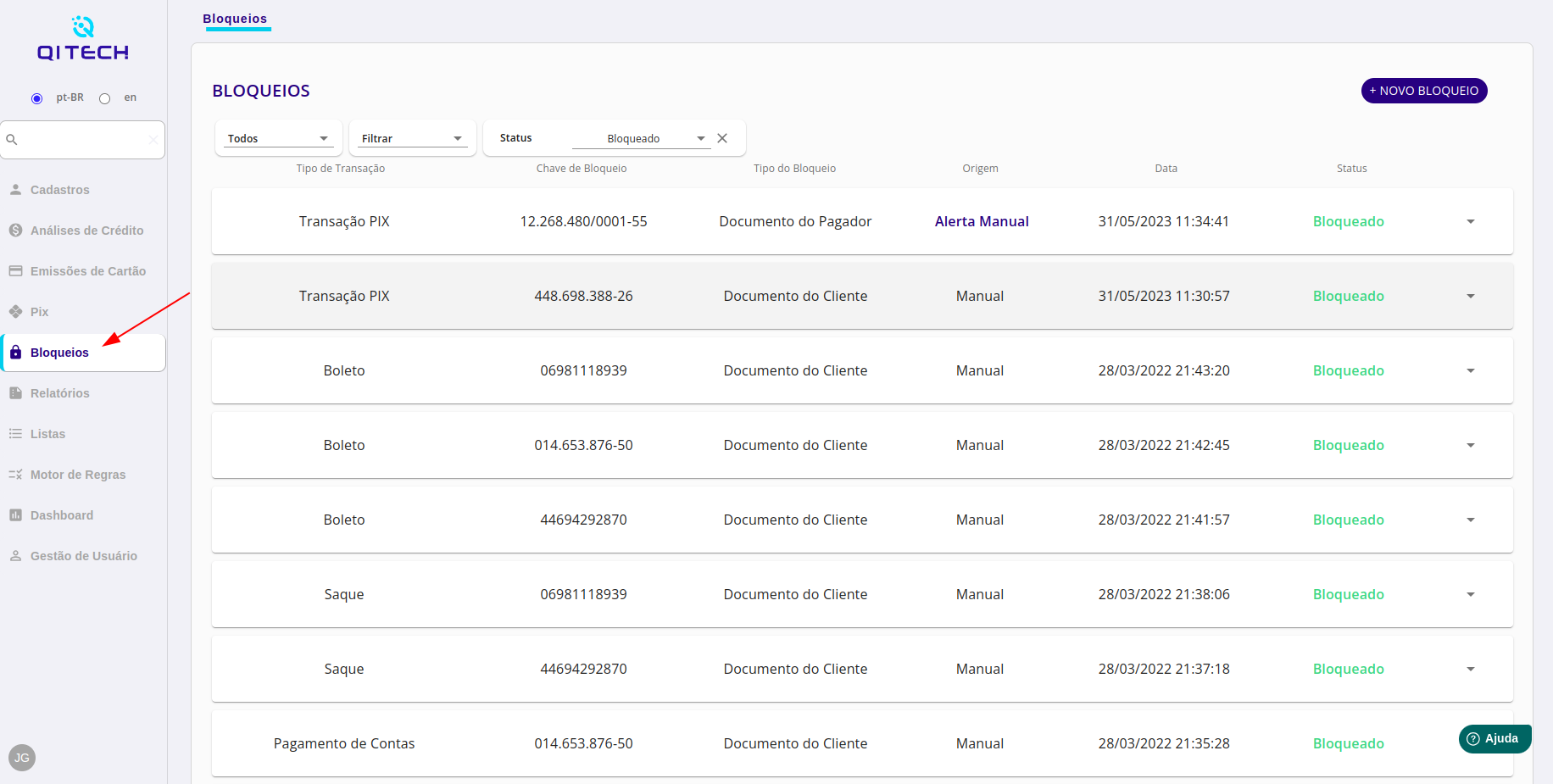Image resolution: width=1553 pixels, height=784 pixels.
Task: Open the Filtrar dropdown
Action: pyautogui.click(x=413, y=138)
